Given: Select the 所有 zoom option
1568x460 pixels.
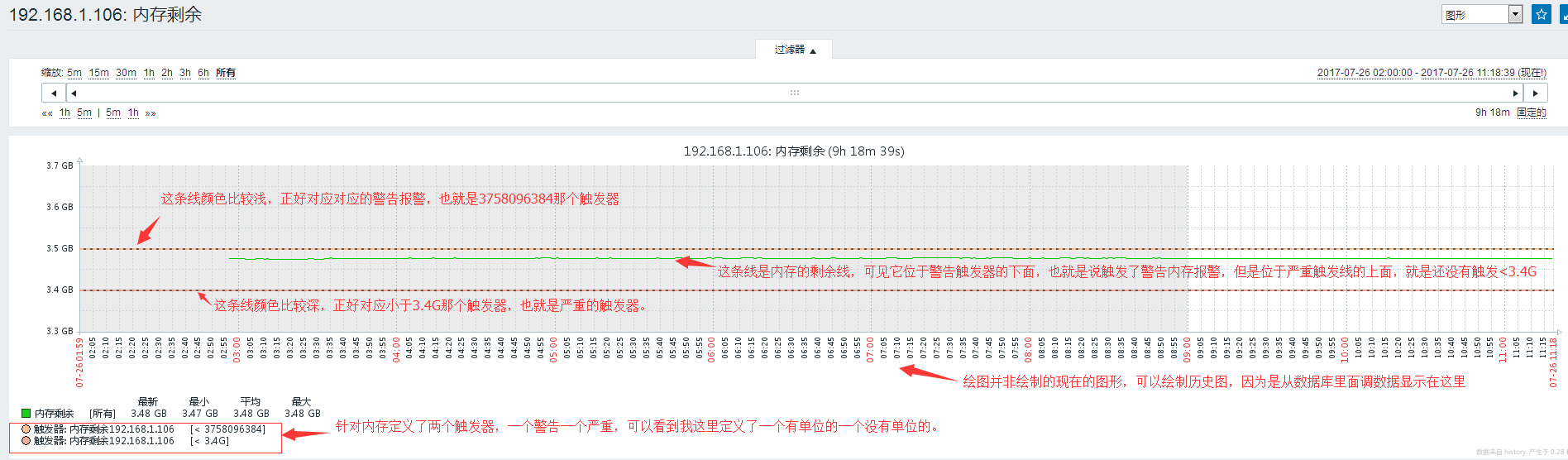Looking at the screenshot, I should coord(226,73).
